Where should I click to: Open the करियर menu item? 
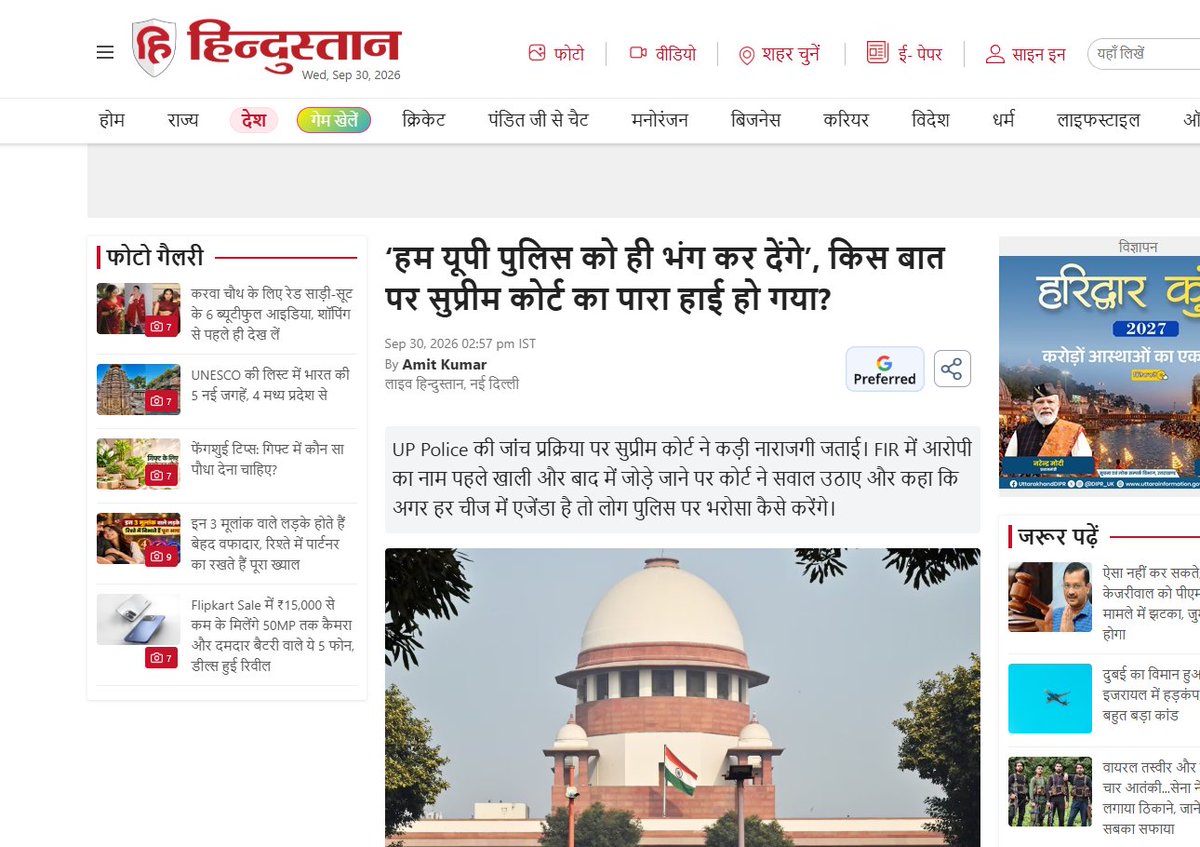tap(846, 120)
